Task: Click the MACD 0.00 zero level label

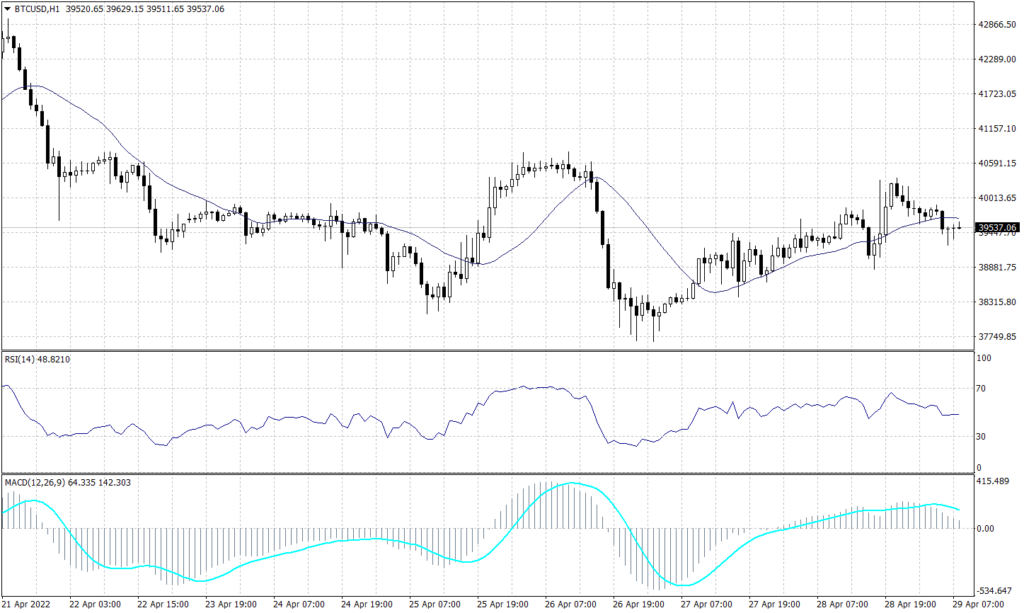Action: (x=986, y=528)
